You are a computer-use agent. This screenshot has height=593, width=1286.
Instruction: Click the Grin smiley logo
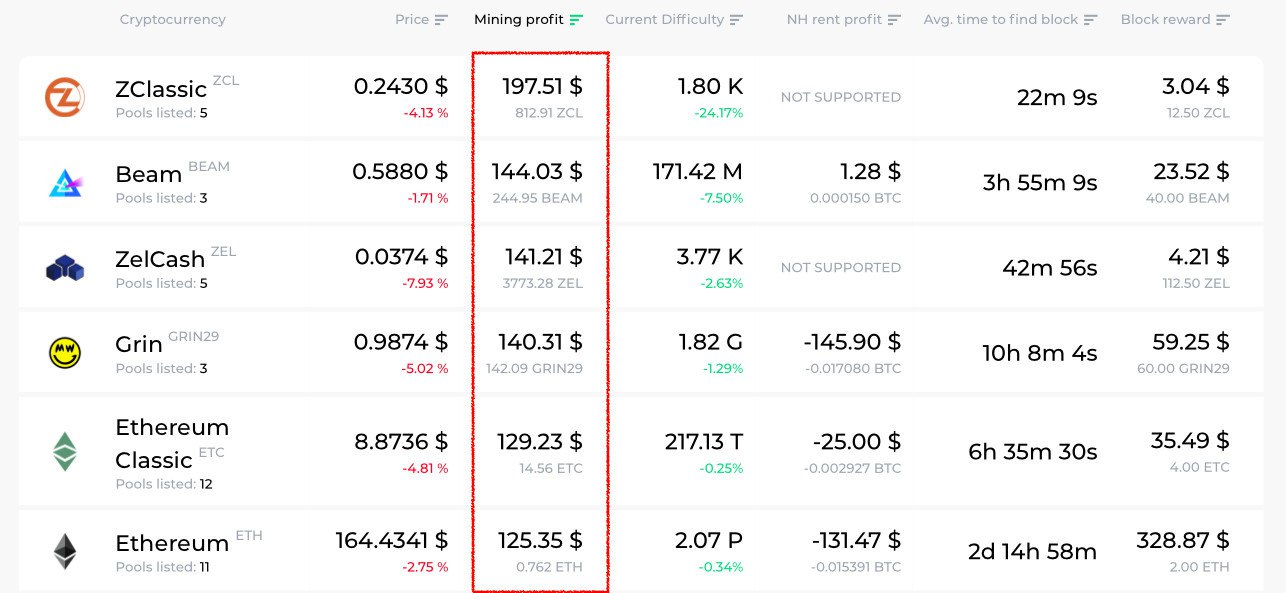[65, 352]
